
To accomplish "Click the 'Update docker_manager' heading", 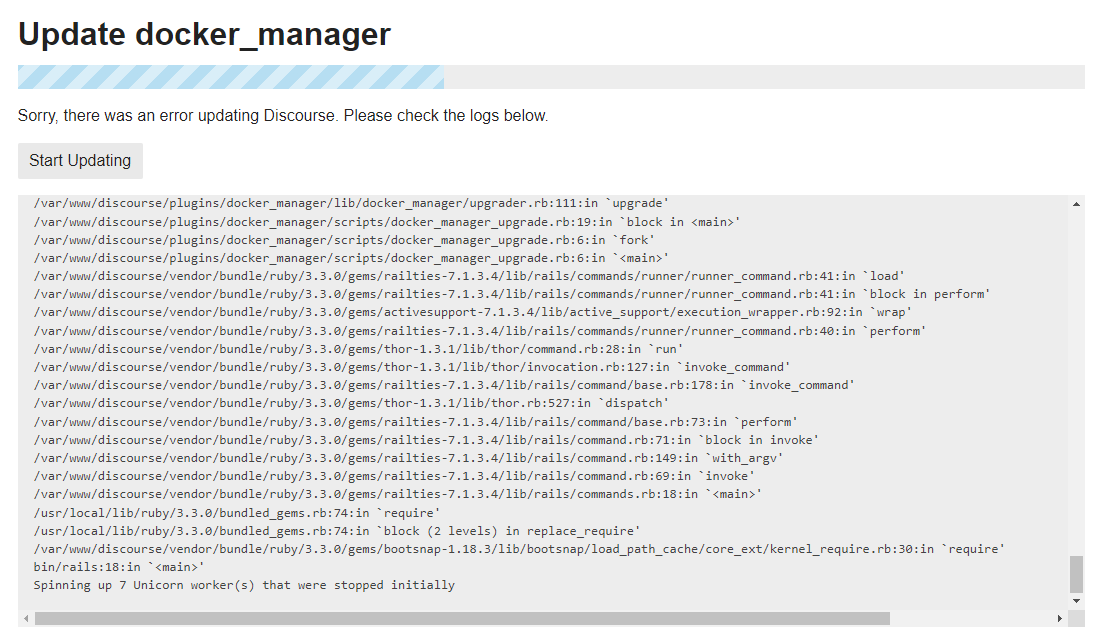I will (204, 34).
